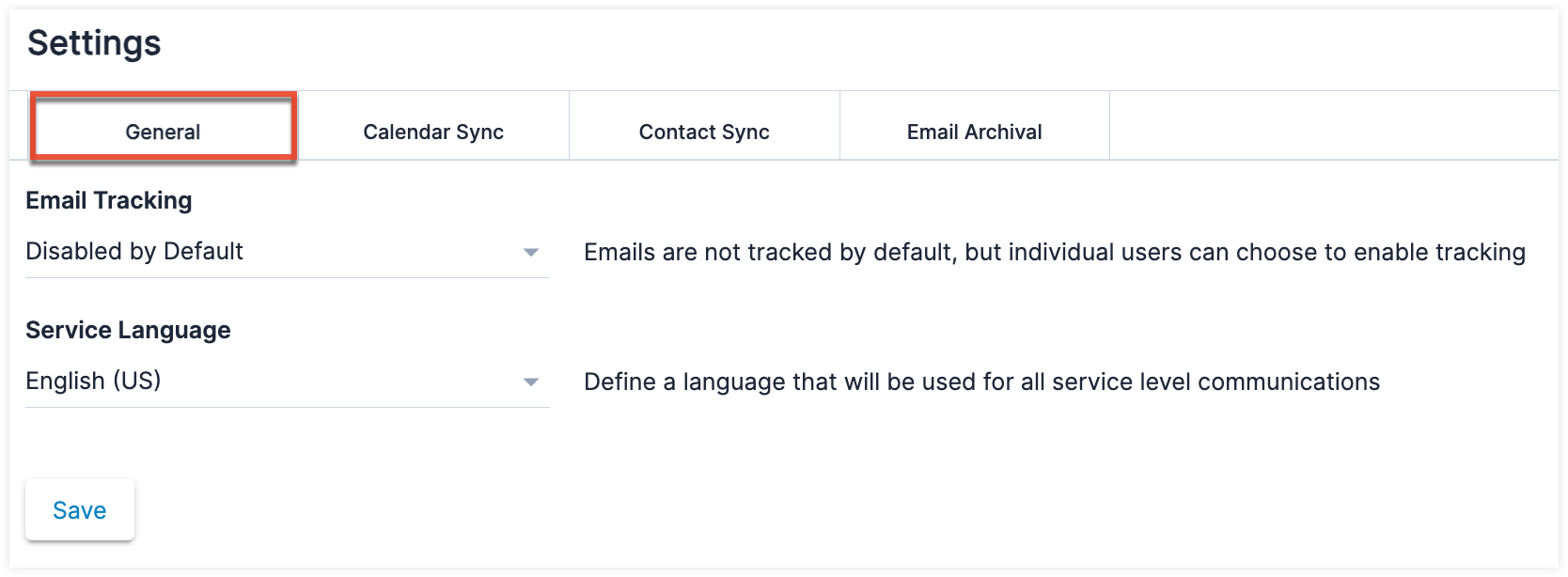Expand the Email Tracking dropdown arrow
Image resolution: width=1568 pixels, height=577 pixels.
tap(531, 252)
